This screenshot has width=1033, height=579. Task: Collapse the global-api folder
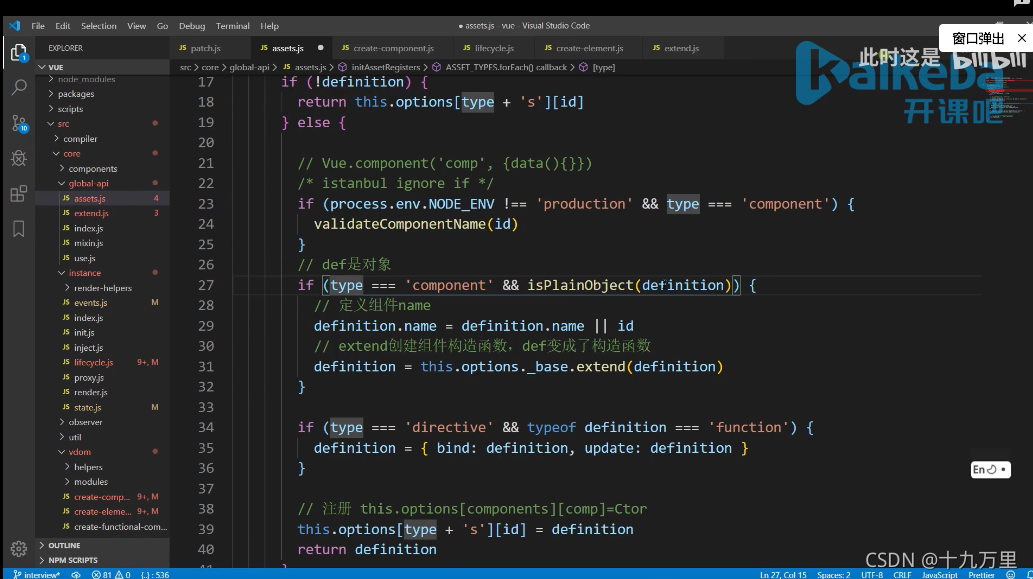[102, 184]
